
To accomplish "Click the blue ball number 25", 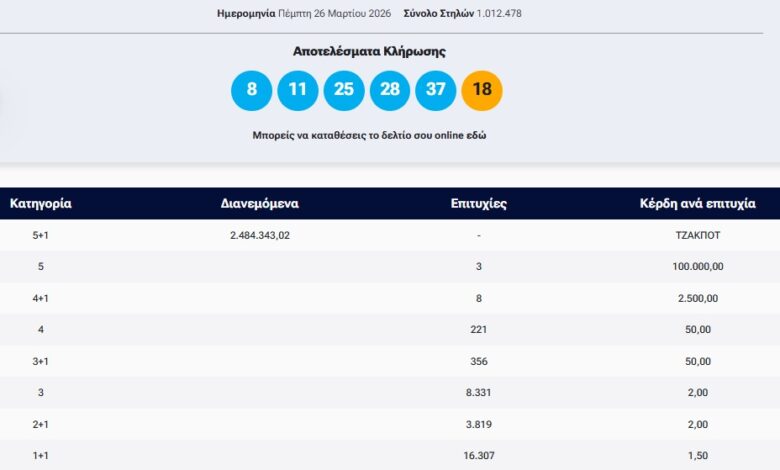I will [343, 90].
